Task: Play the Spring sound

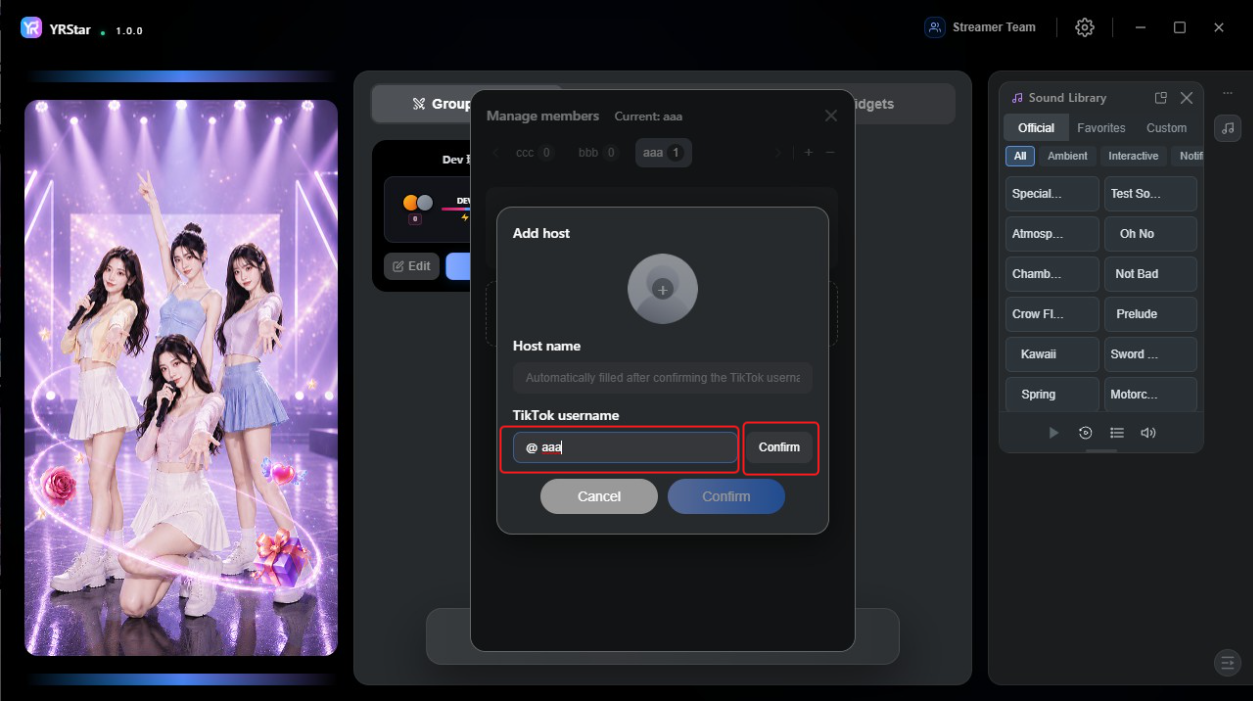Action: click(1052, 394)
